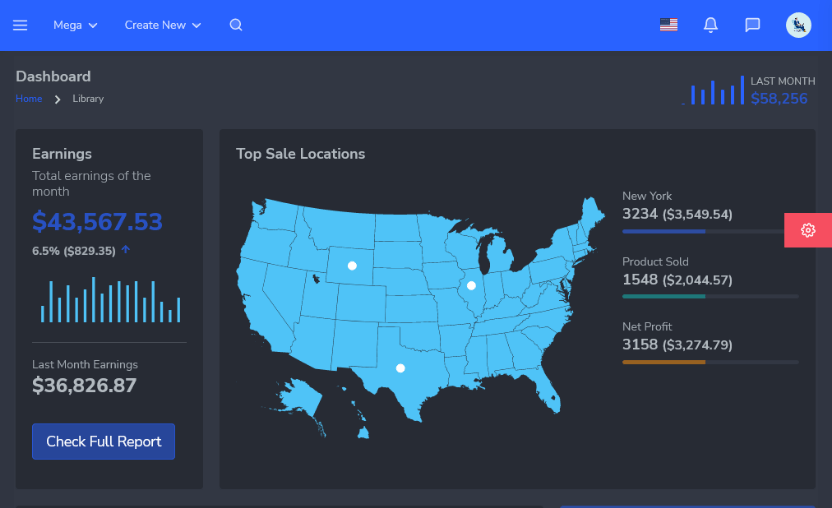The image size is (832, 508).
Task: Click the search magnifier icon
Action: pos(236,25)
